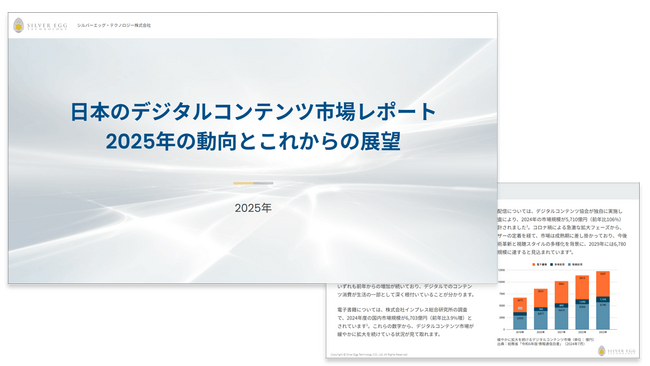Image resolution: width=650 pixels, height=366 pixels.
Task: Select the subtitle 2025年の動向とこれからの展望
Action: [x=253, y=141]
